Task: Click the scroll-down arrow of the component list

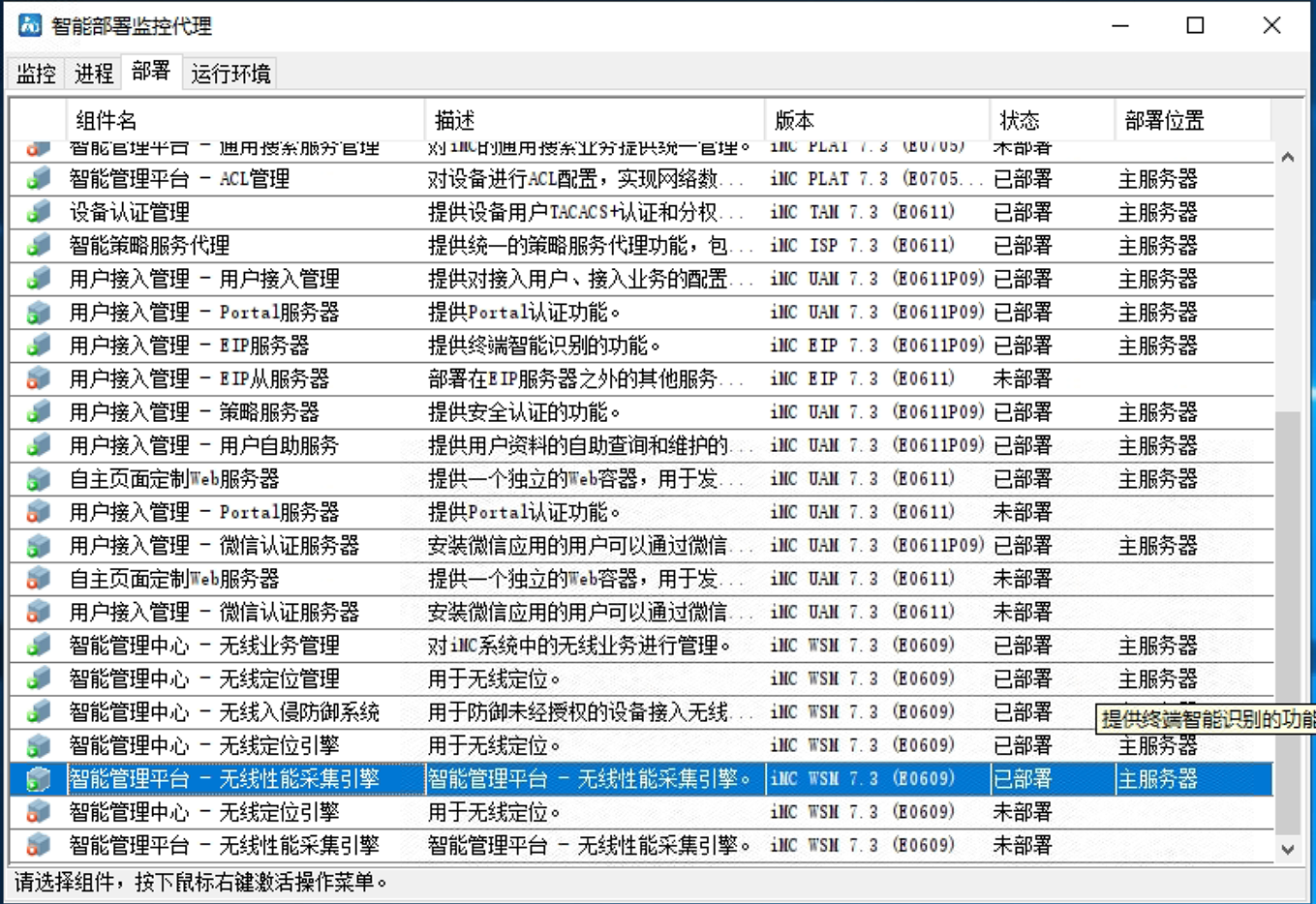Action: pos(1288,849)
